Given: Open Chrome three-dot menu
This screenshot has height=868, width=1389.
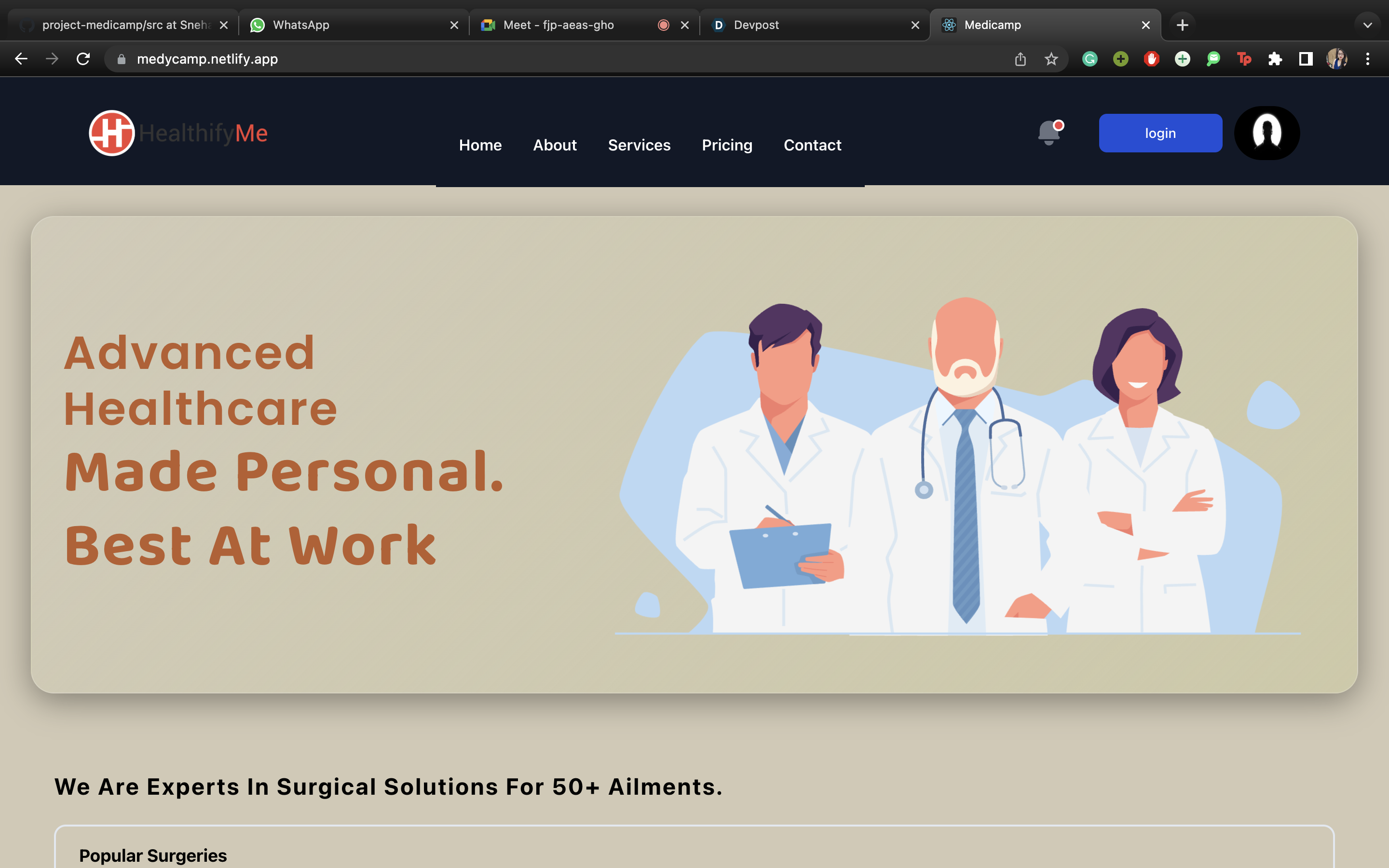Looking at the screenshot, I should click(x=1368, y=58).
